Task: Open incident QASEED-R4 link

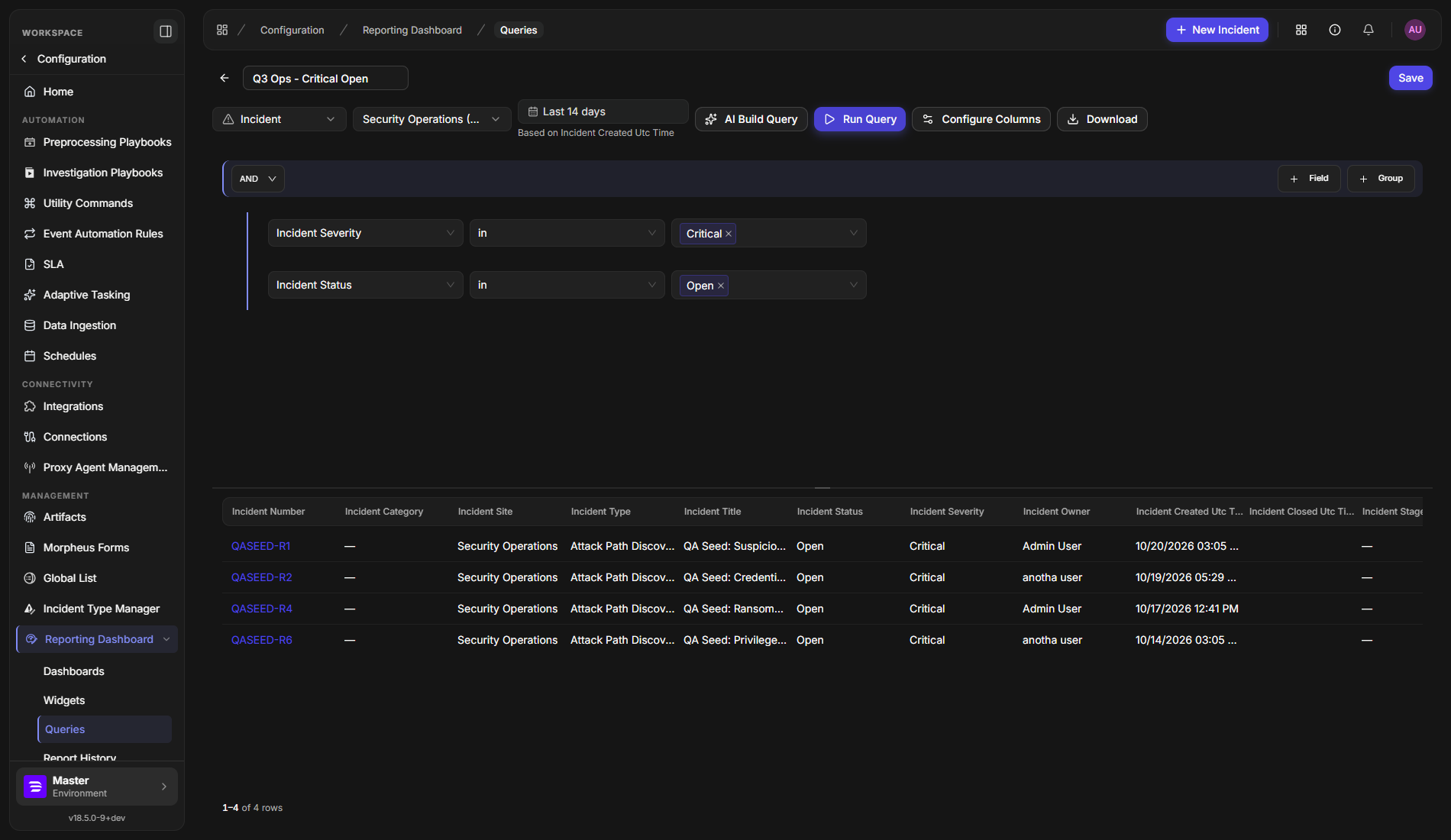Action: coord(262,609)
